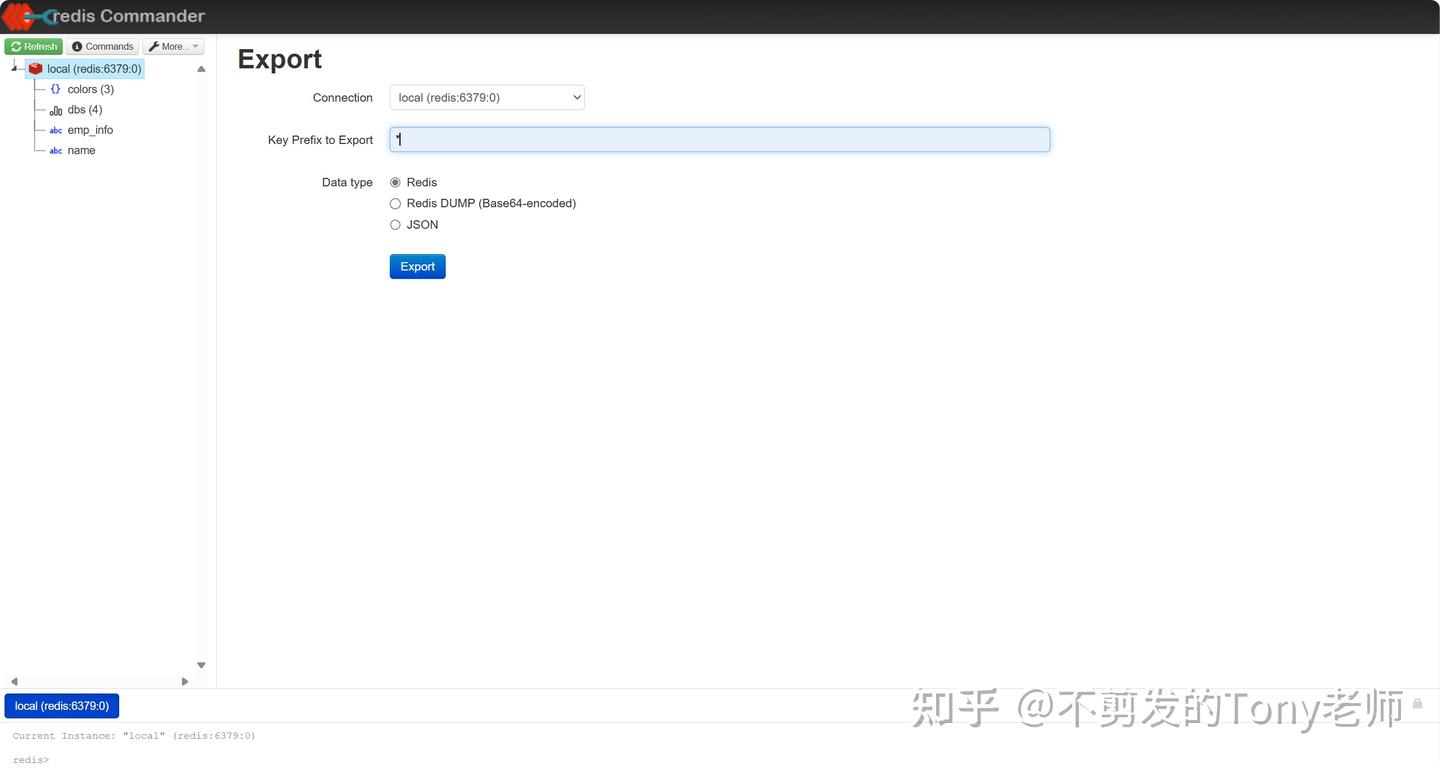Choose the Redis DUMP Base64-encoded option

pos(395,203)
